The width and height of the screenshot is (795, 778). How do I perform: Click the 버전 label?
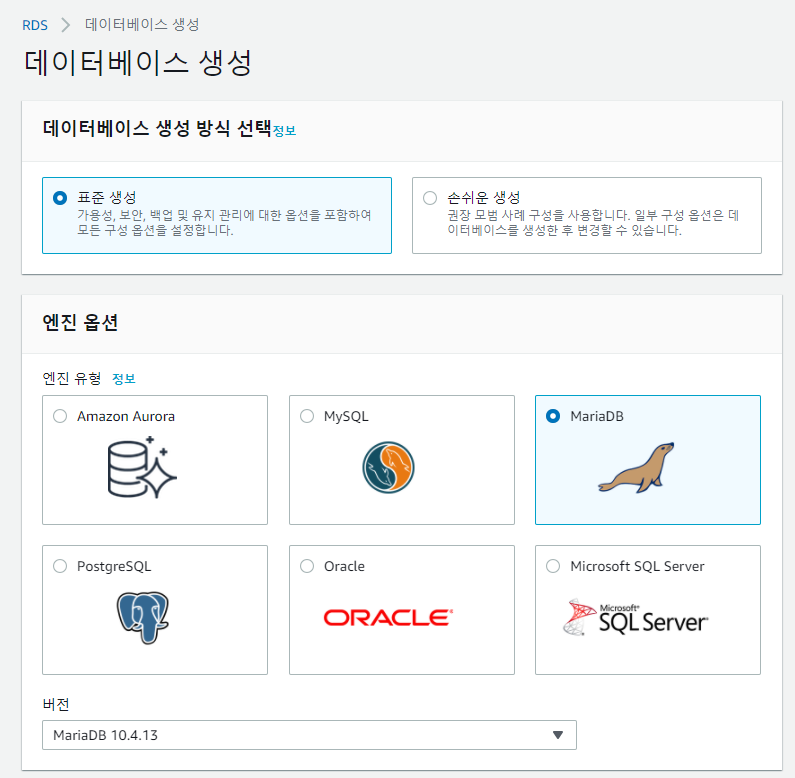pyautogui.click(x=56, y=704)
